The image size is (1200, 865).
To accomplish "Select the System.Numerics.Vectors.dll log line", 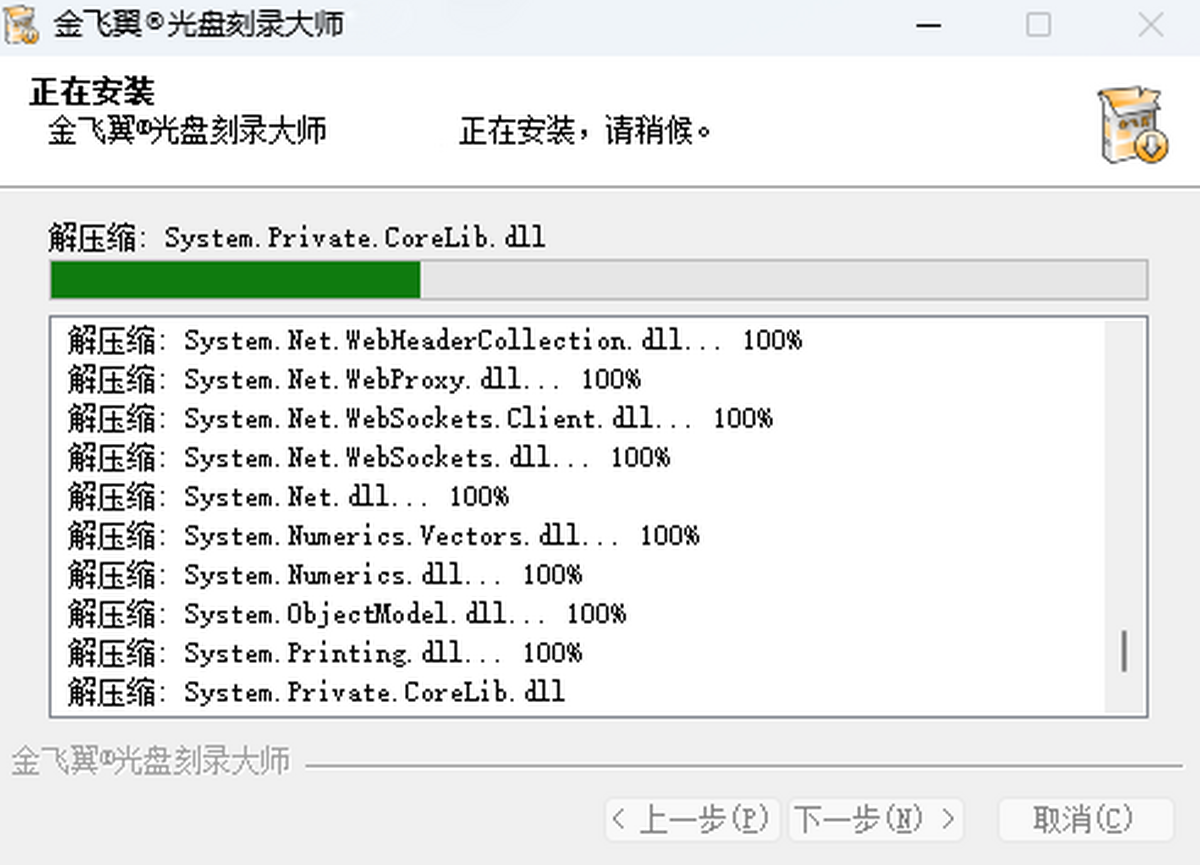I will tap(384, 536).
